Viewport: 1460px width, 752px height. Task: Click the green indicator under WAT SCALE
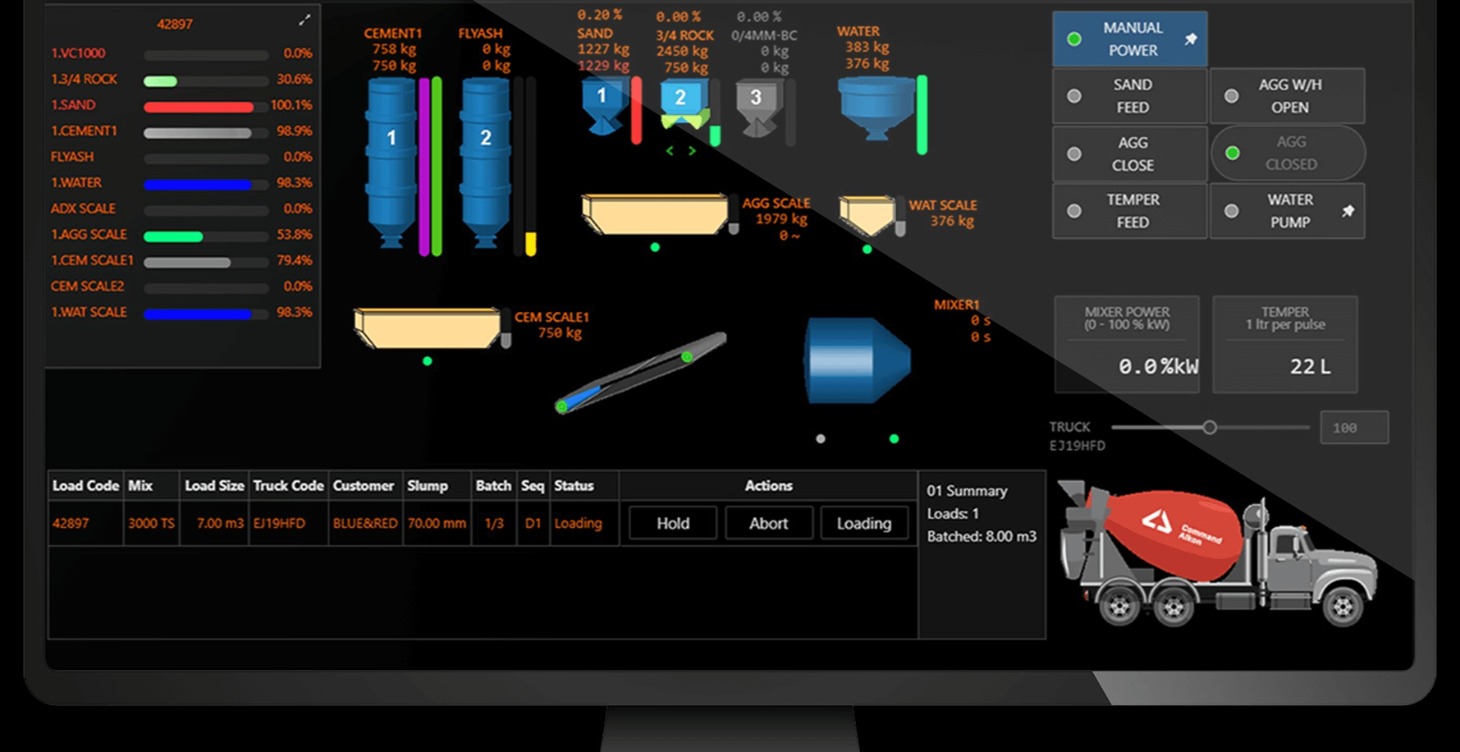click(867, 249)
